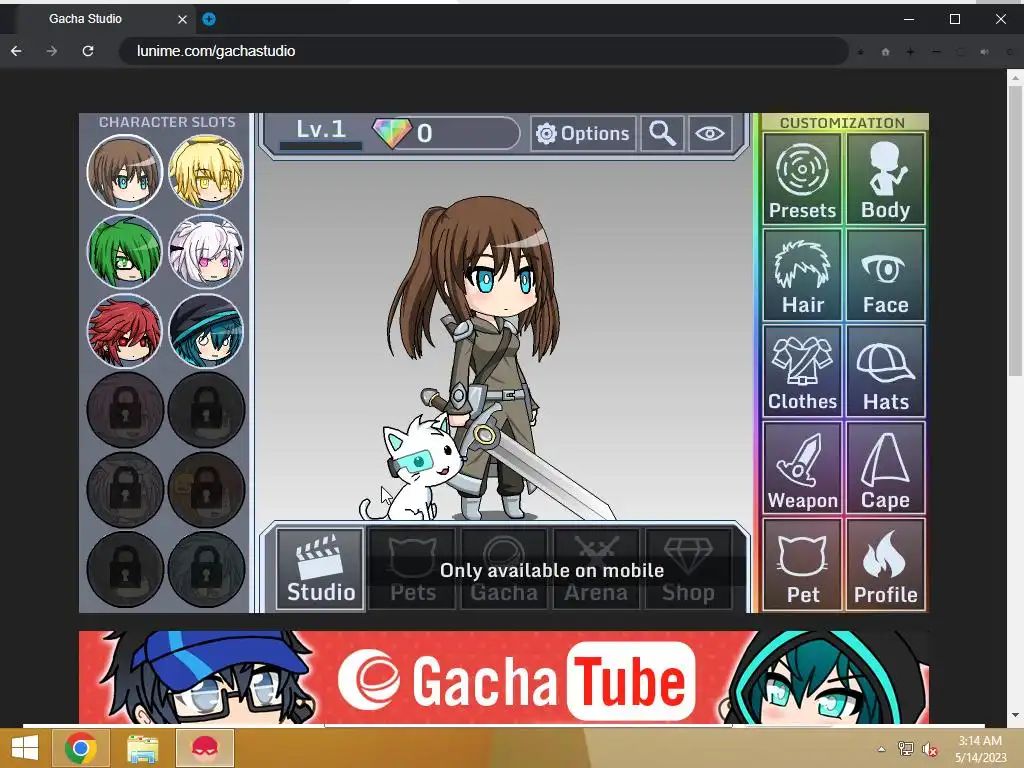Open the Weapon customization panel
Screen dimensions: 1024x768
point(802,468)
